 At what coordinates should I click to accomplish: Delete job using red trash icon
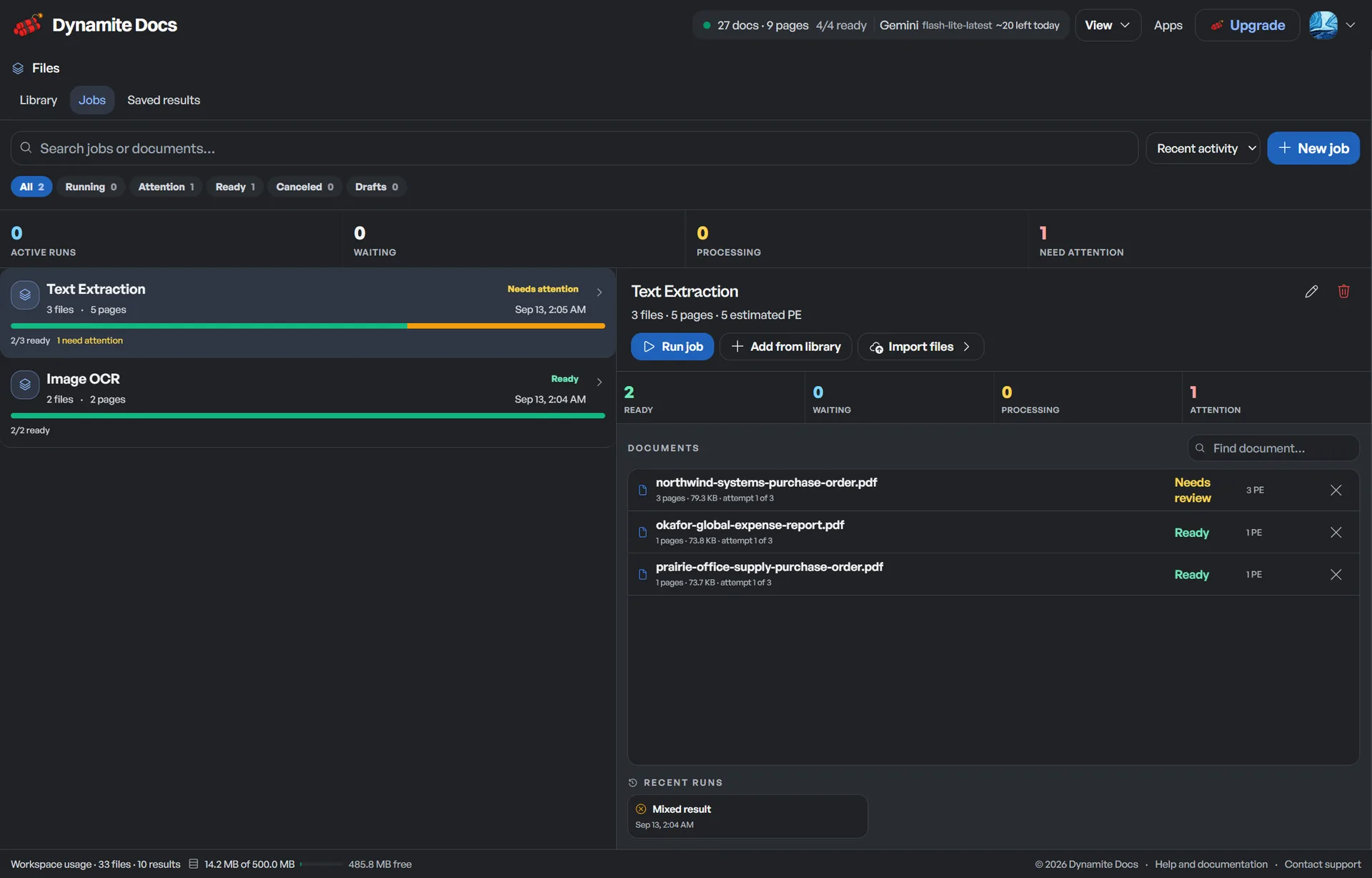tap(1343, 292)
